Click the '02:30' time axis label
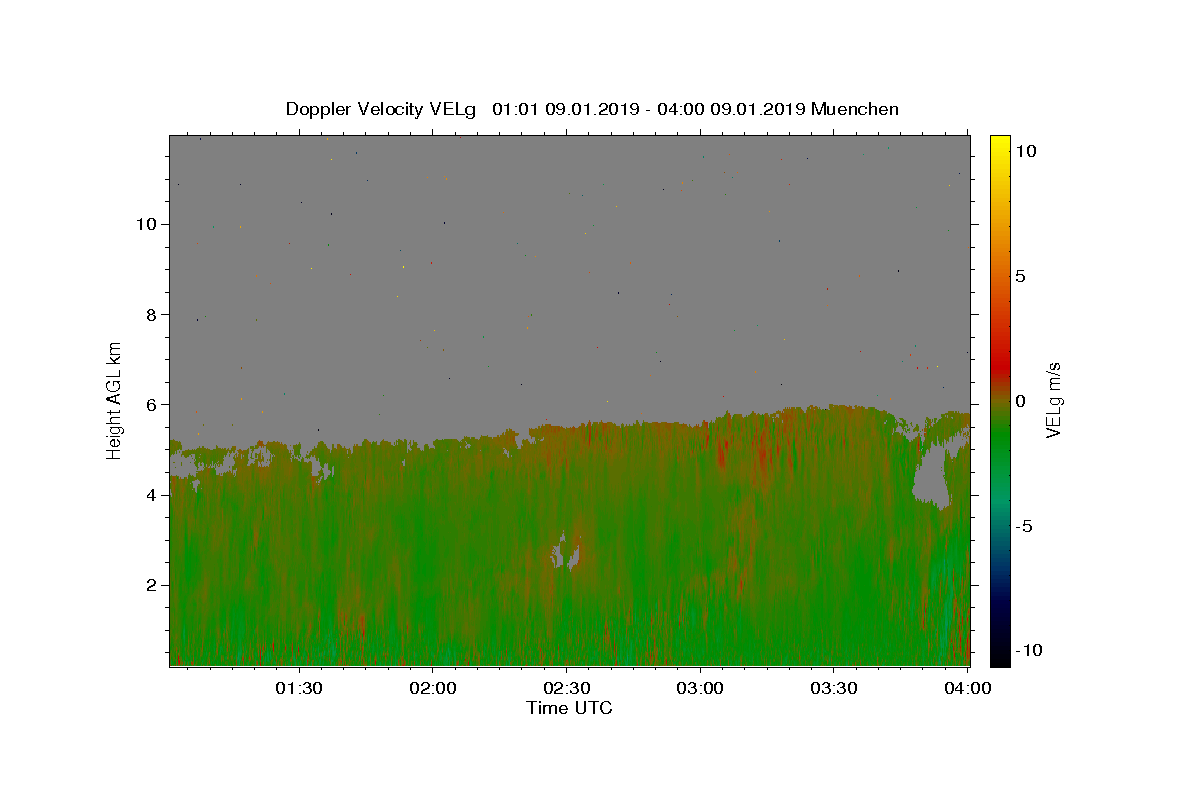1200x800 pixels. click(567, 688)
